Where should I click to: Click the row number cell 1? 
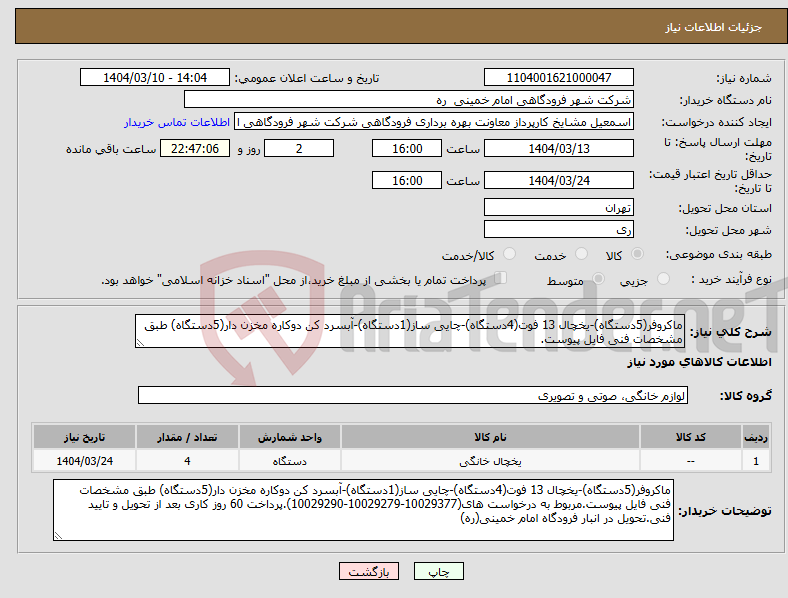[x=756, y=461]
